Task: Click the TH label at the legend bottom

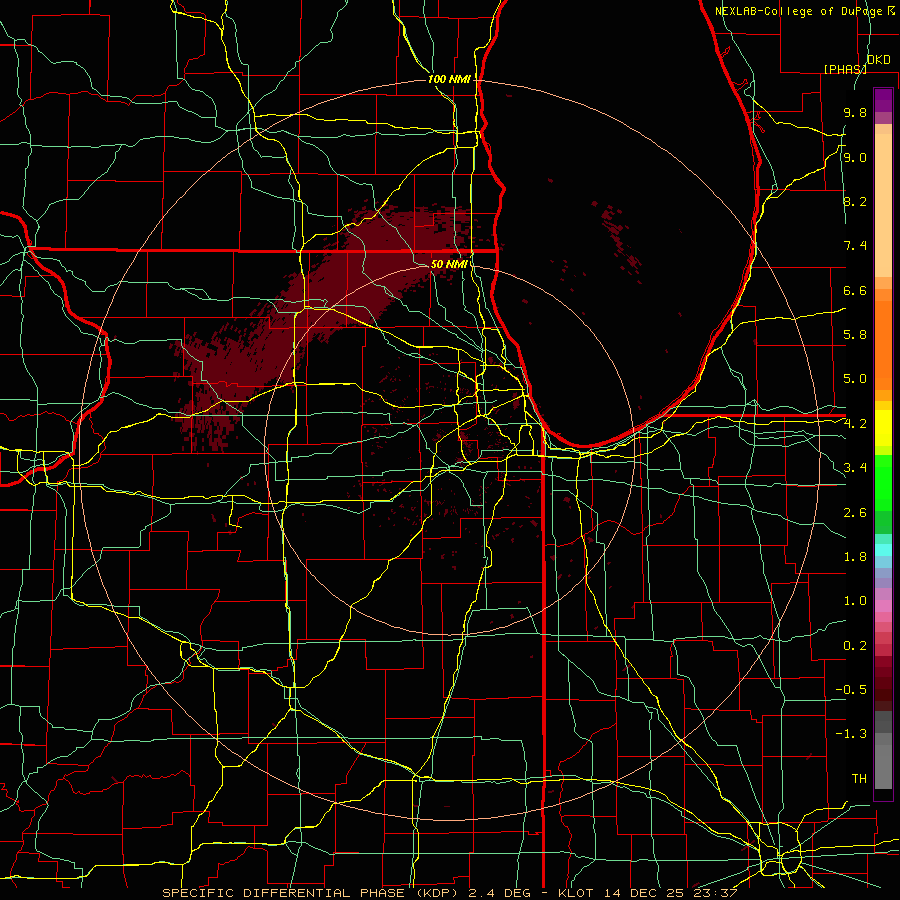Action: [x=859, y=779]
